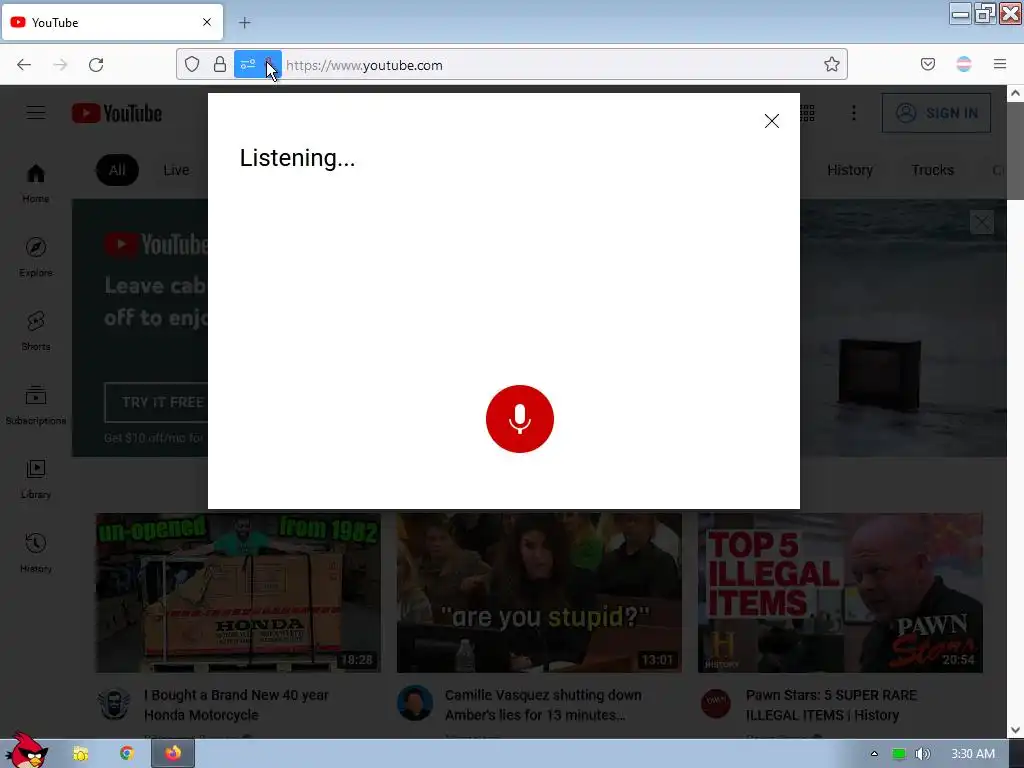Click the browser forward arrow
Viewport: 1024px width, 768px height.
[x=60, y=65]
